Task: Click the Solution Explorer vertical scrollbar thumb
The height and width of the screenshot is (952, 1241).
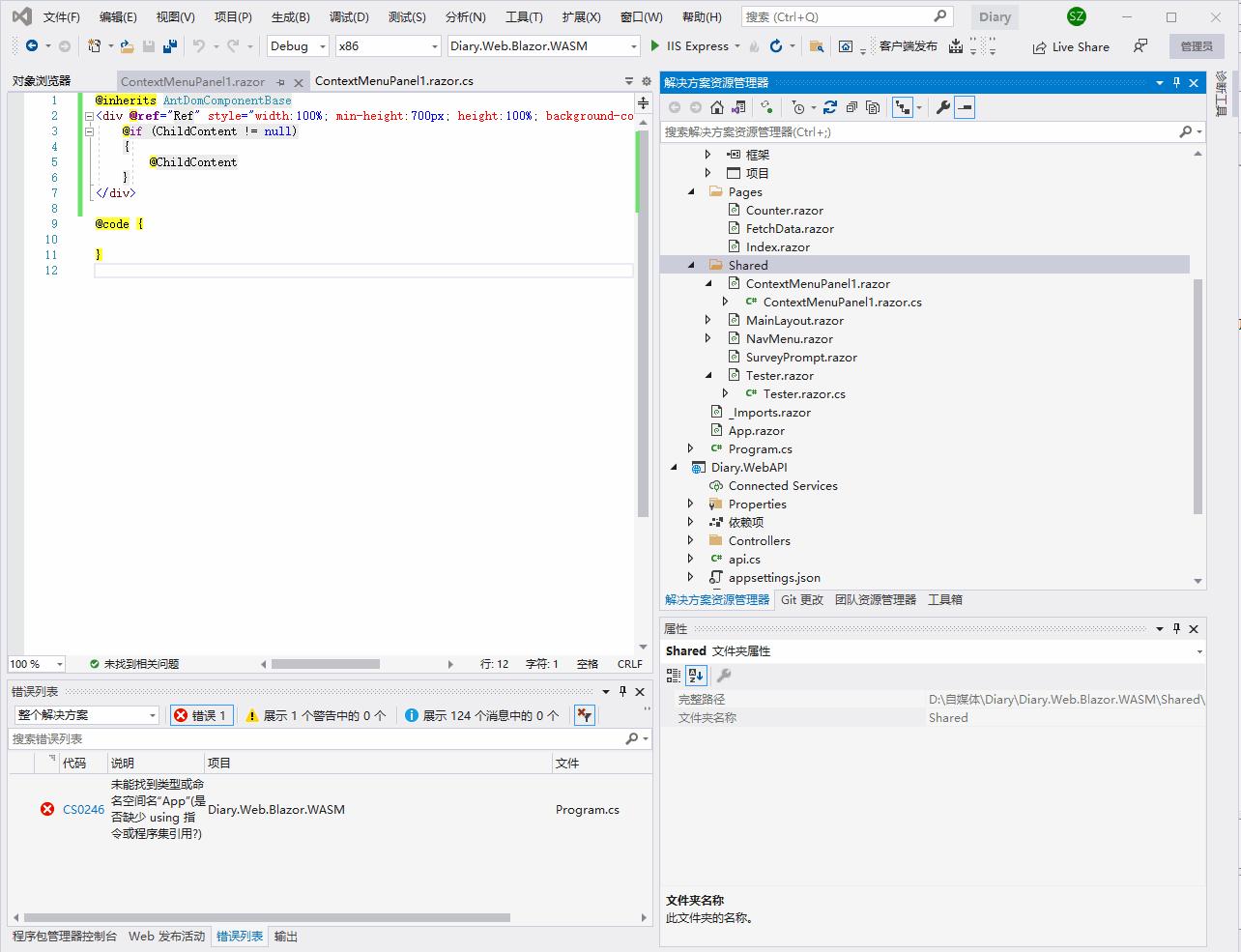Action: coord(1198,396)
